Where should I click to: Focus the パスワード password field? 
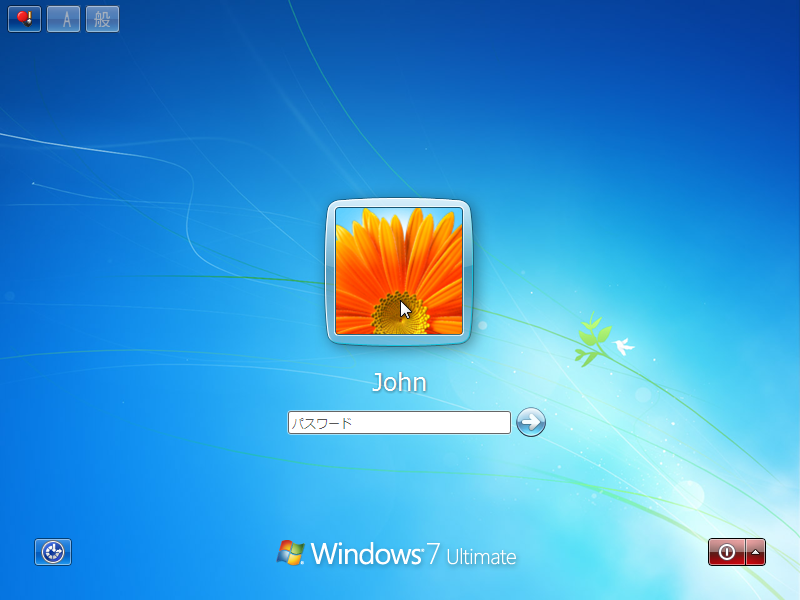[x=399, y=422]
